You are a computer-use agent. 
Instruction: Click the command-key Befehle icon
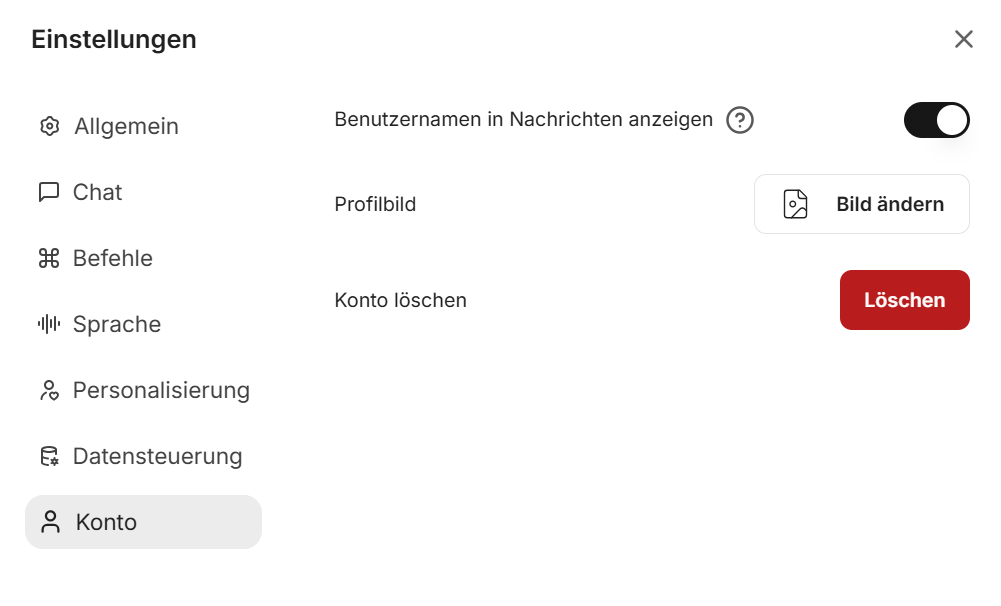tap(49, 258)
